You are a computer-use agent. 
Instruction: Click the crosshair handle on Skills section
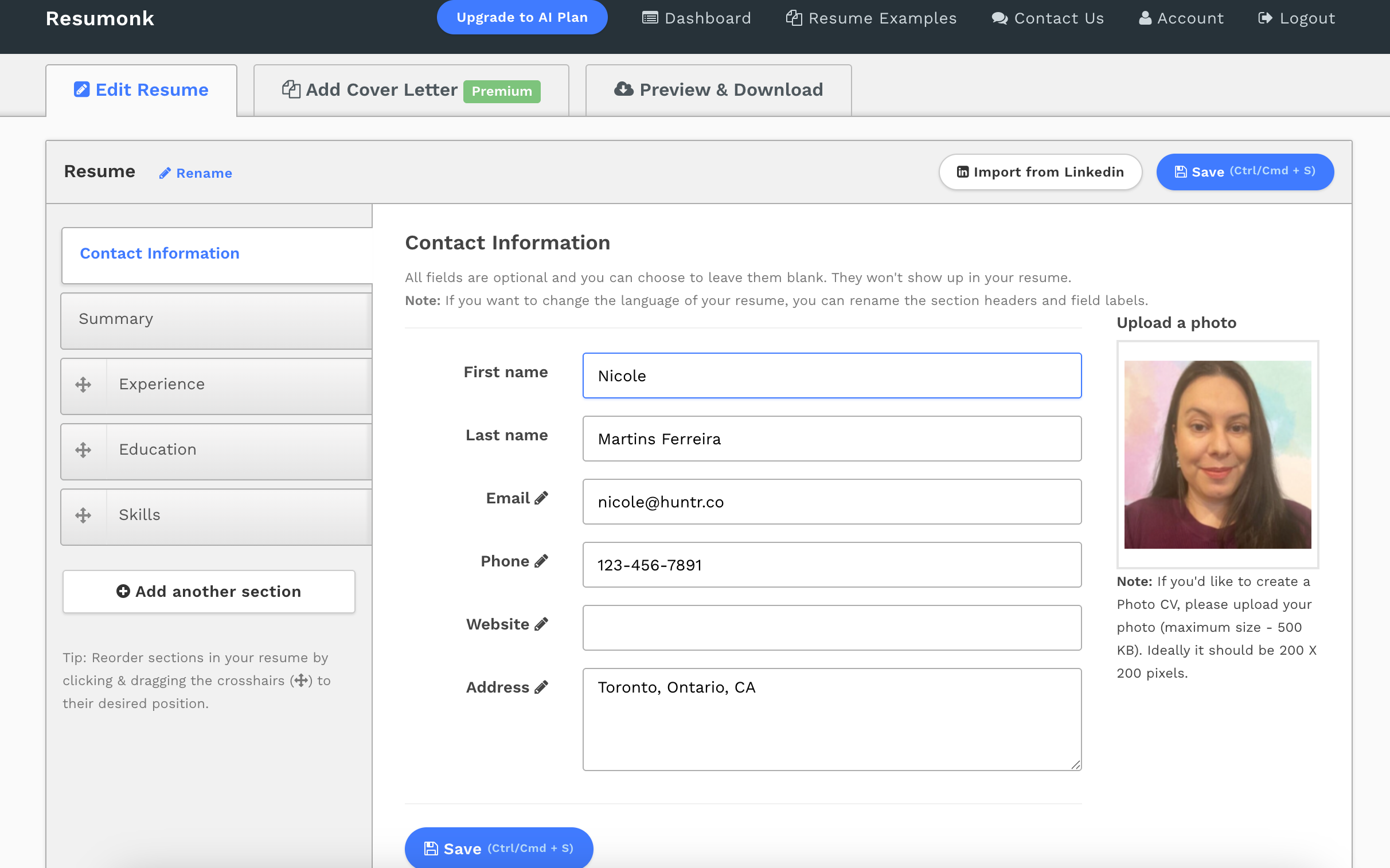[83, 515]
